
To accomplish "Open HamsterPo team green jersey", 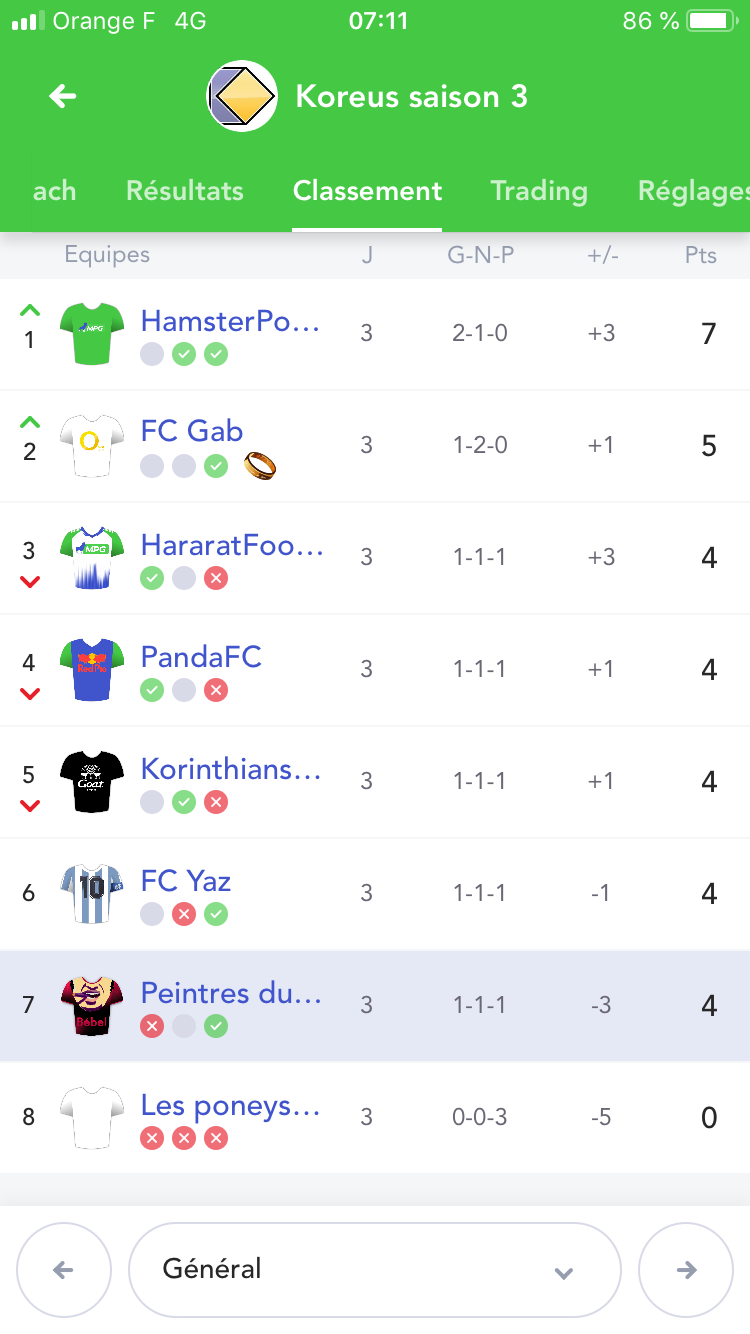I will pos(91,332).
